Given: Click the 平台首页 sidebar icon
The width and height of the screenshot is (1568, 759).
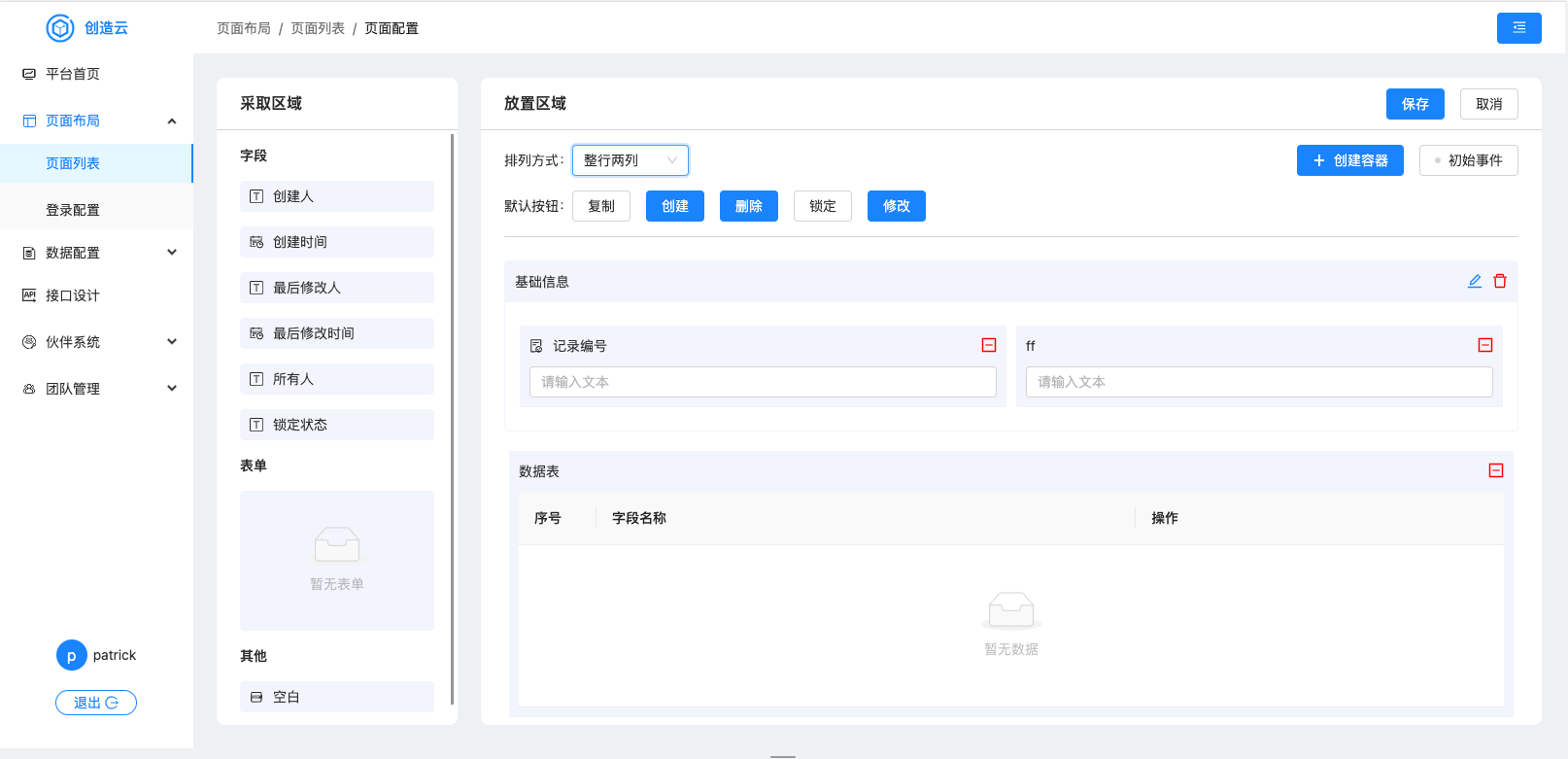Looking at the screenshot, I should [x=29, y=74].
